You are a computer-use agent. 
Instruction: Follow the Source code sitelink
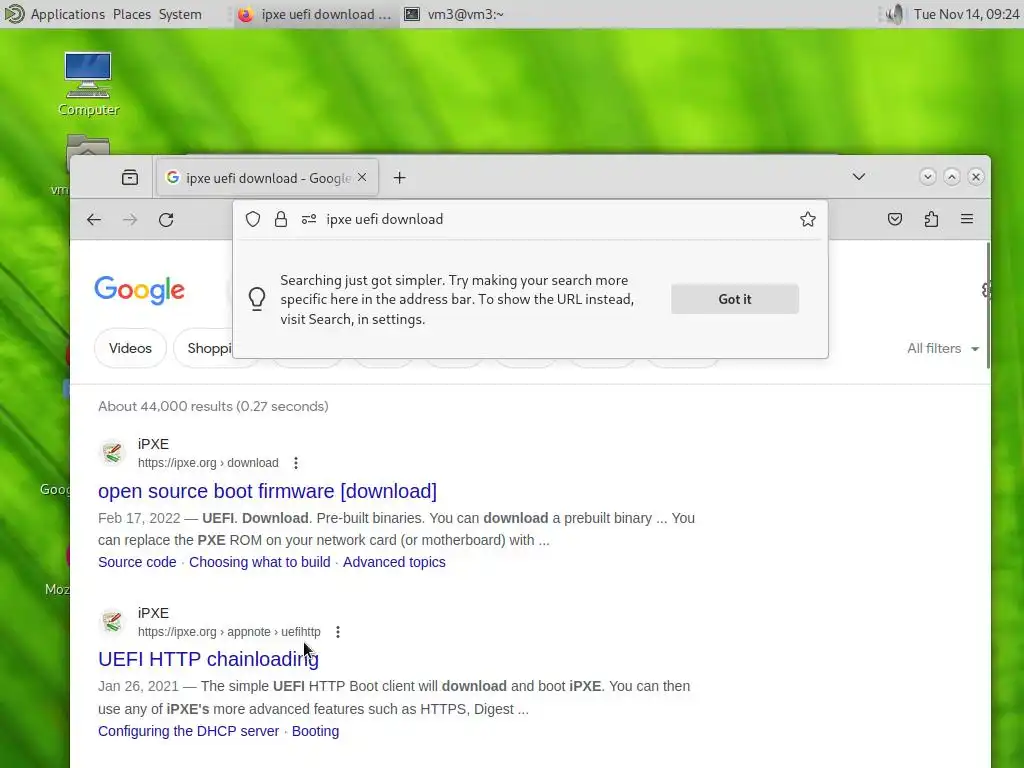coord(137,562)
